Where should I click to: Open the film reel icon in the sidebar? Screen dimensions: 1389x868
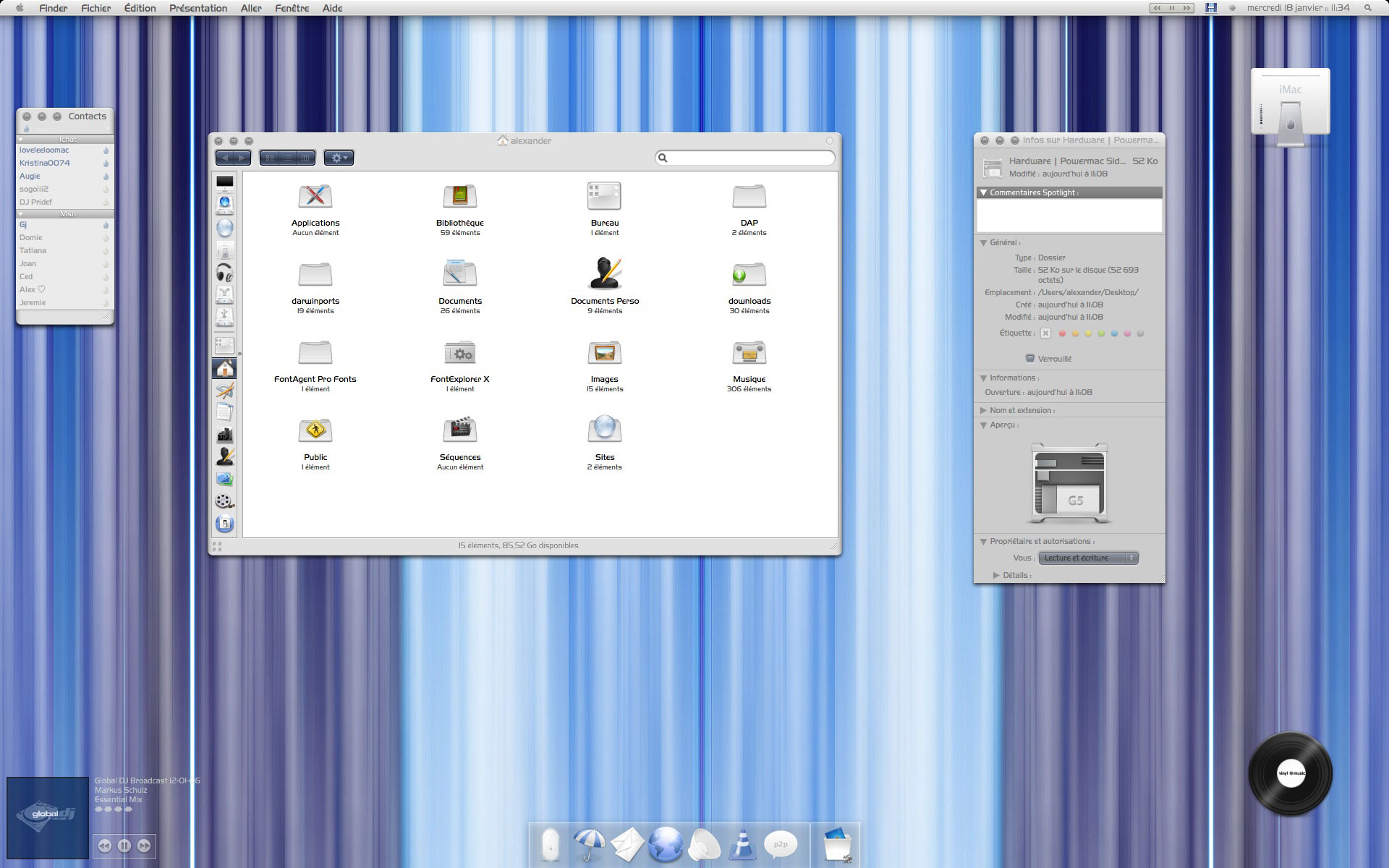point(224,501)
